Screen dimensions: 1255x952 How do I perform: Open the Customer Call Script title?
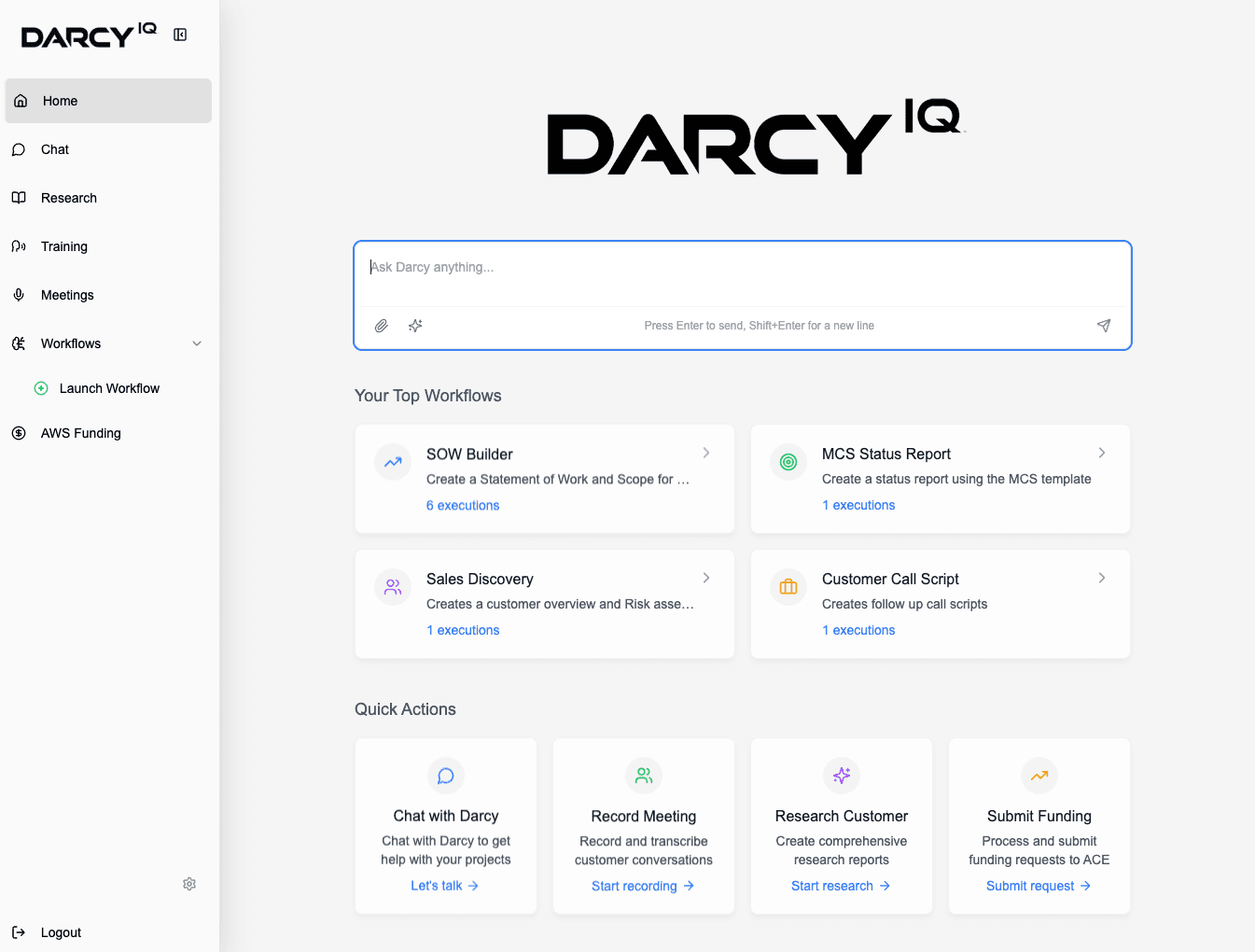point(890,579)
